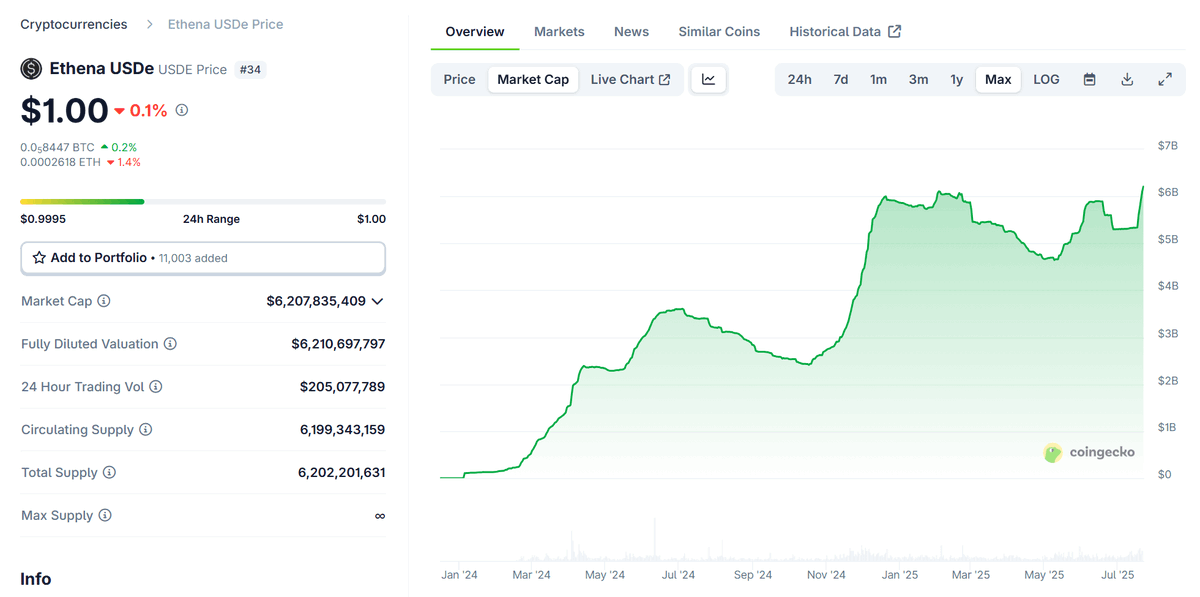This screenshot has width=1200, height=597.
Task: Click the Fully Diluted Valuation info icon
Action: [x=170, y=344]
